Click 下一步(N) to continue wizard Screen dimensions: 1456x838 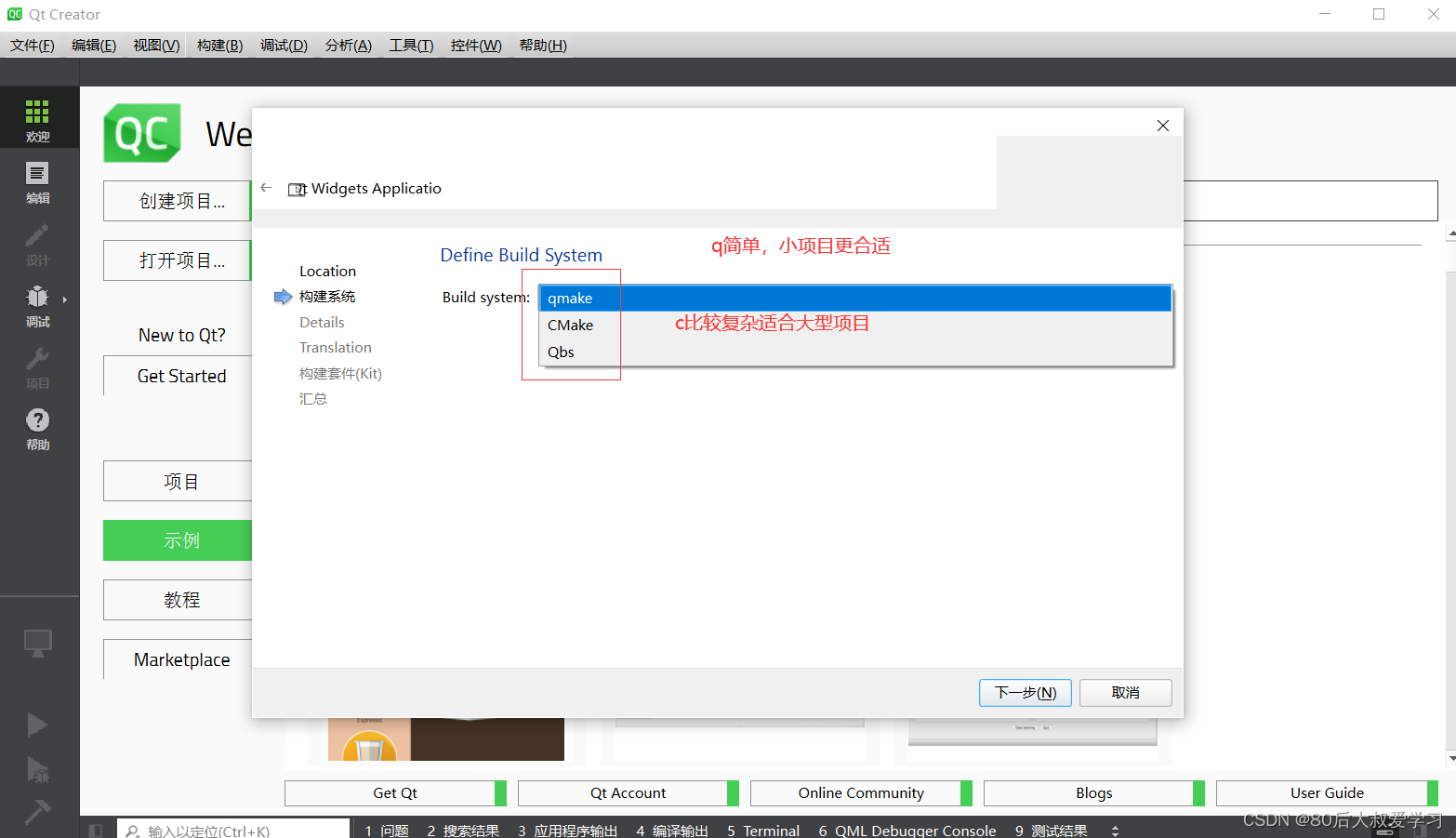pos(1026,693)
